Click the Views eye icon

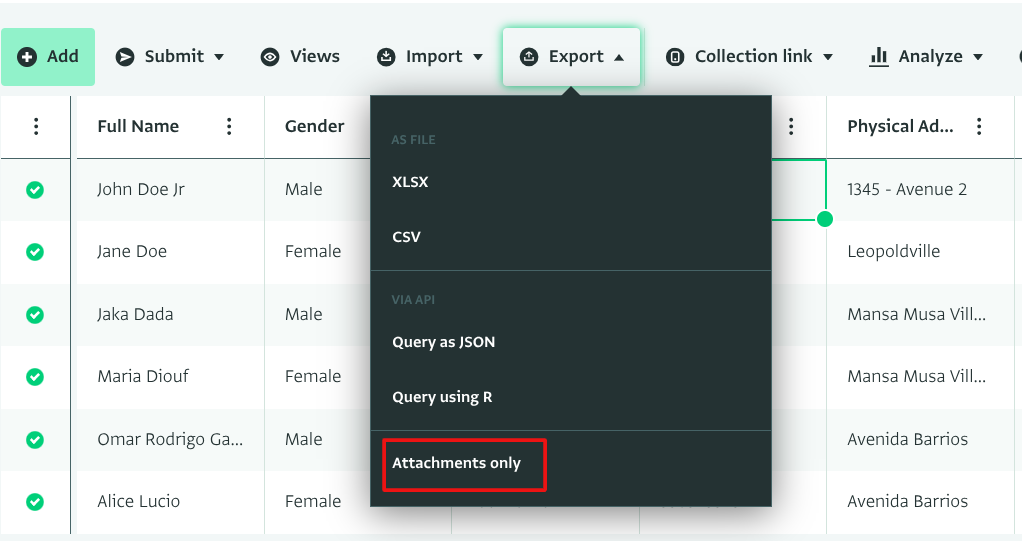[270, 57]
